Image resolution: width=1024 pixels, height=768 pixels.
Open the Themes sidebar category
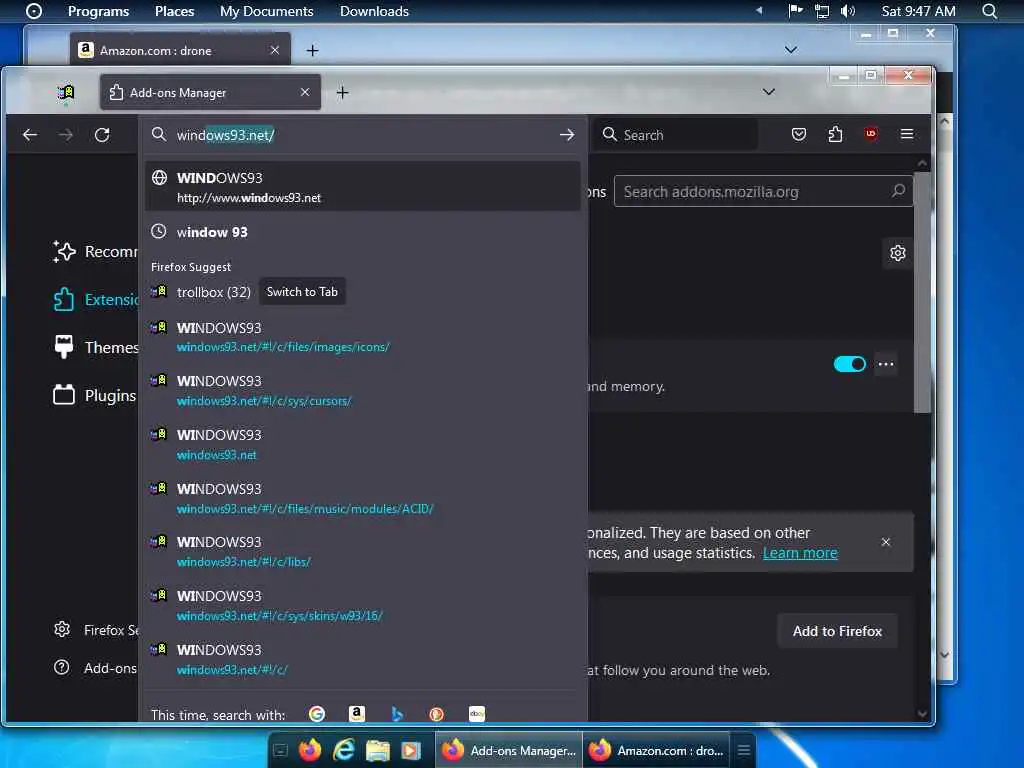[97, 347]
